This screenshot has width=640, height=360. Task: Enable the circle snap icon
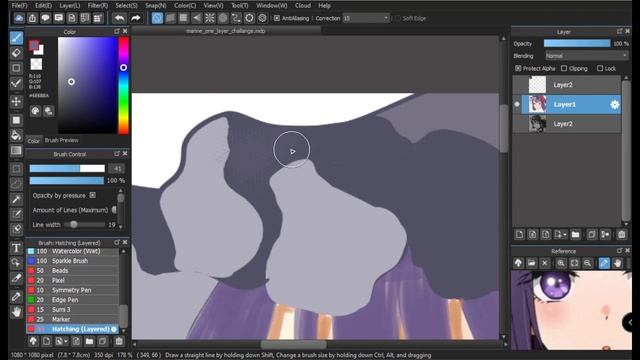223,18
